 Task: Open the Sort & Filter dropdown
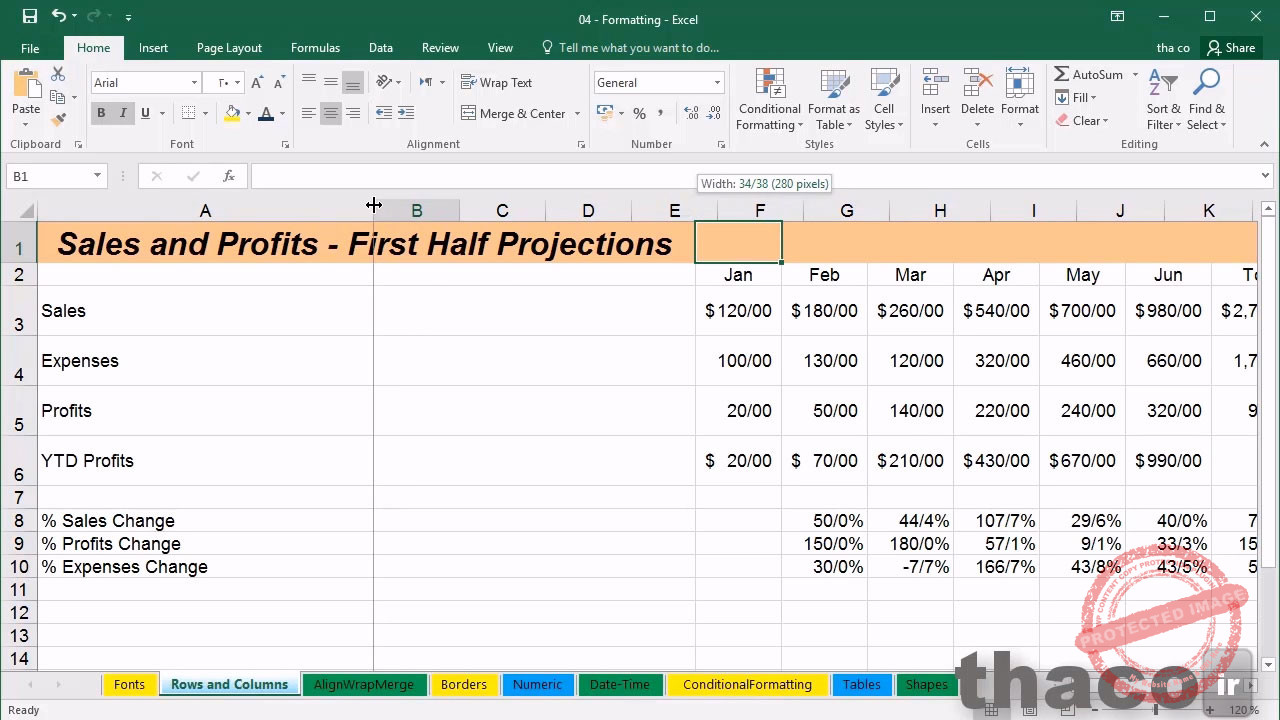click(1163, 99)
